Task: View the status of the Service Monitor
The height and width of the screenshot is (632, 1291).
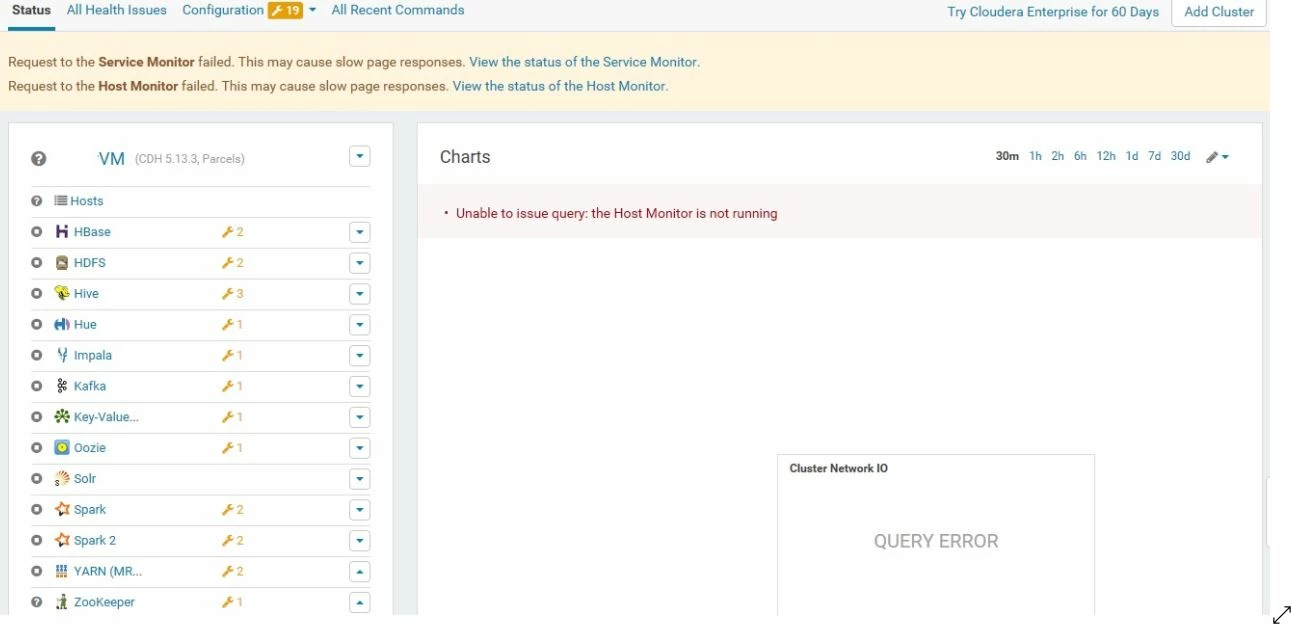Action: click(584, 62)
